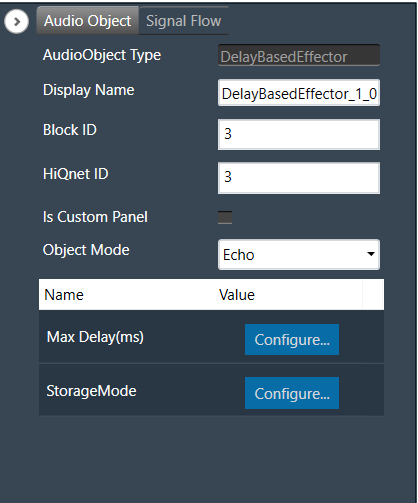Click the Object Mode label text

tap(86, 250)
